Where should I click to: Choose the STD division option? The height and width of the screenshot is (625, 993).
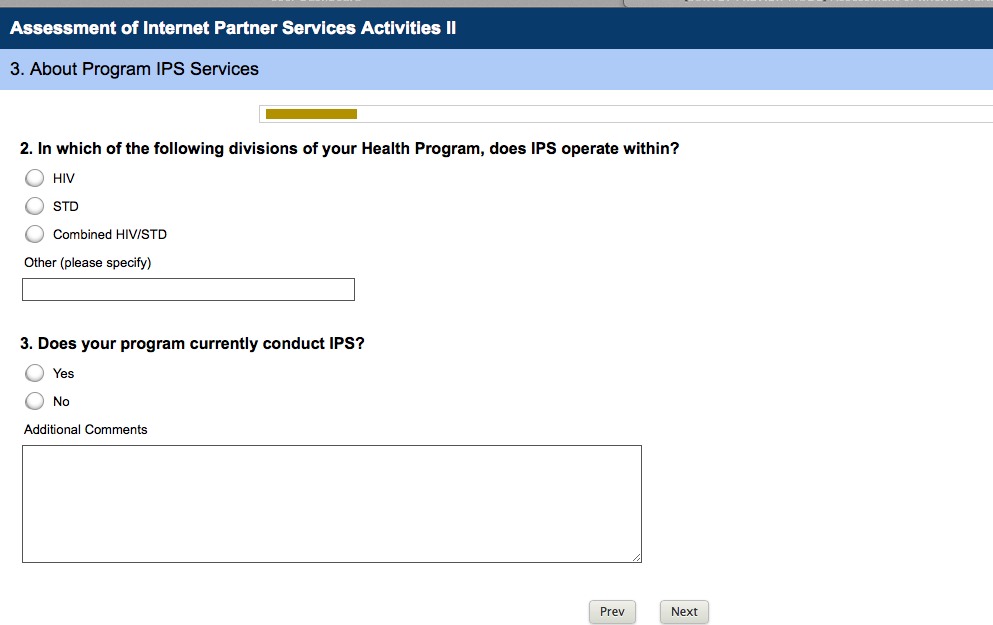(35, 206)
